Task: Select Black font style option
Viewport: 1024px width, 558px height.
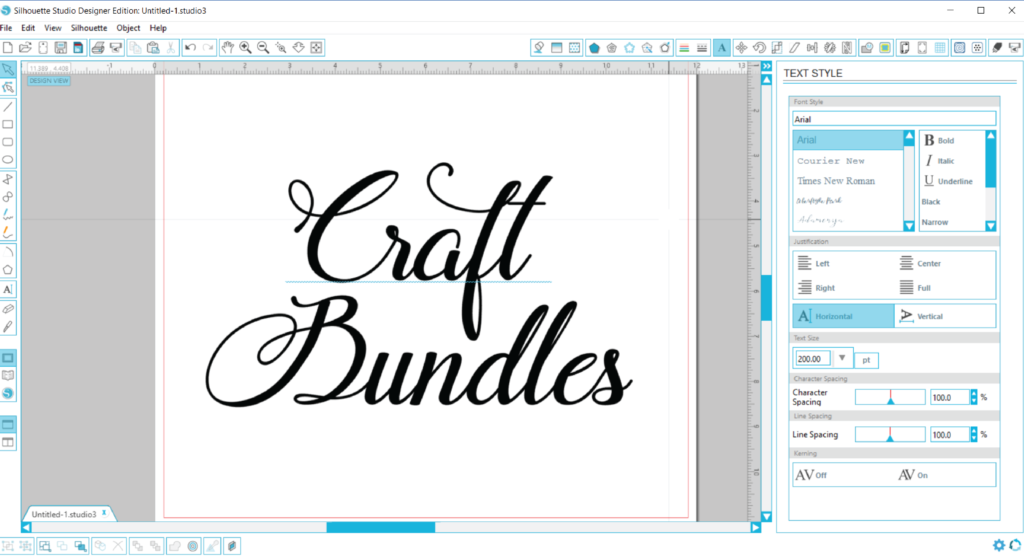Action: [931, 202]
